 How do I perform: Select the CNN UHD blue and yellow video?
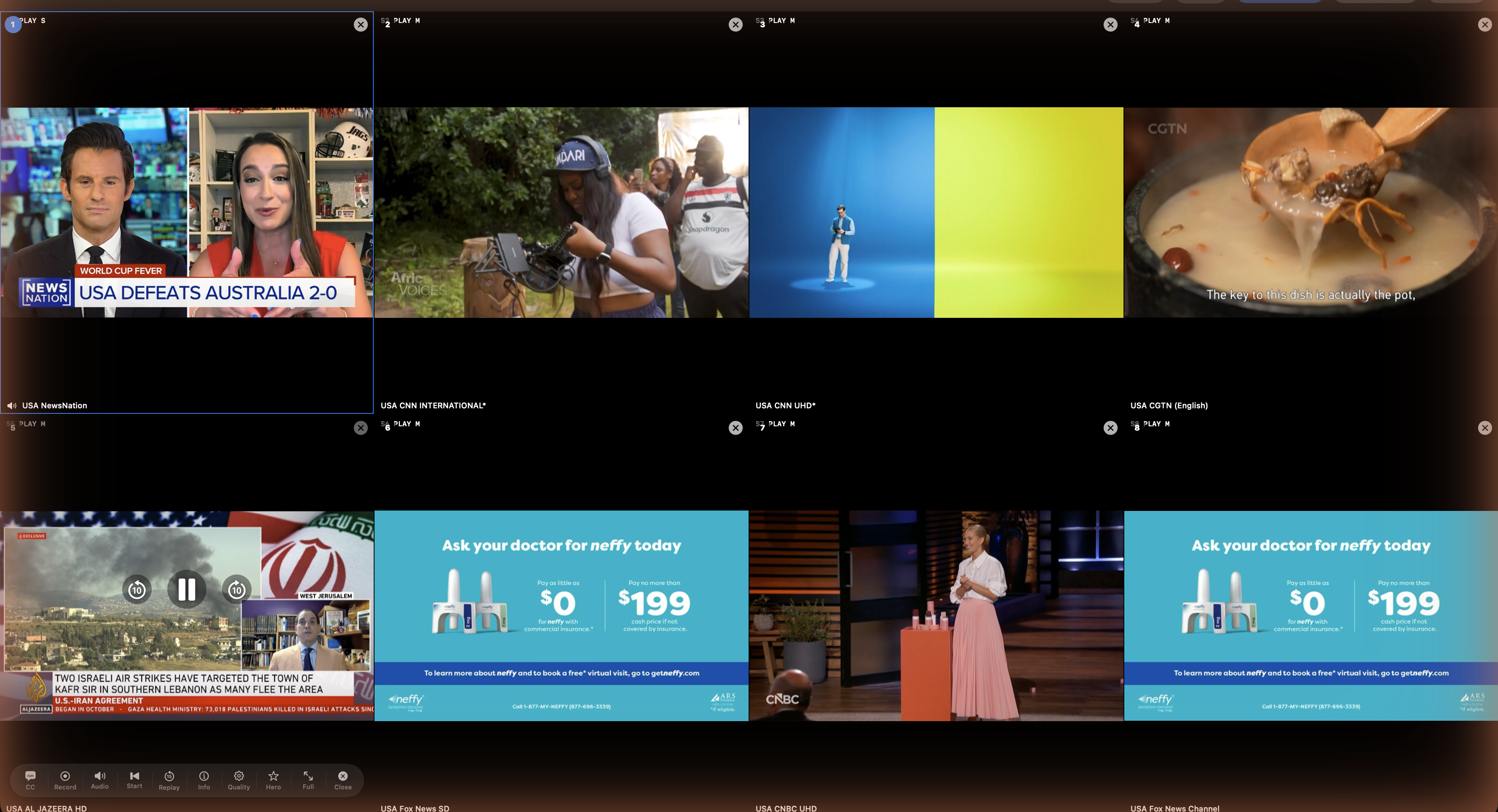(936, 212)
